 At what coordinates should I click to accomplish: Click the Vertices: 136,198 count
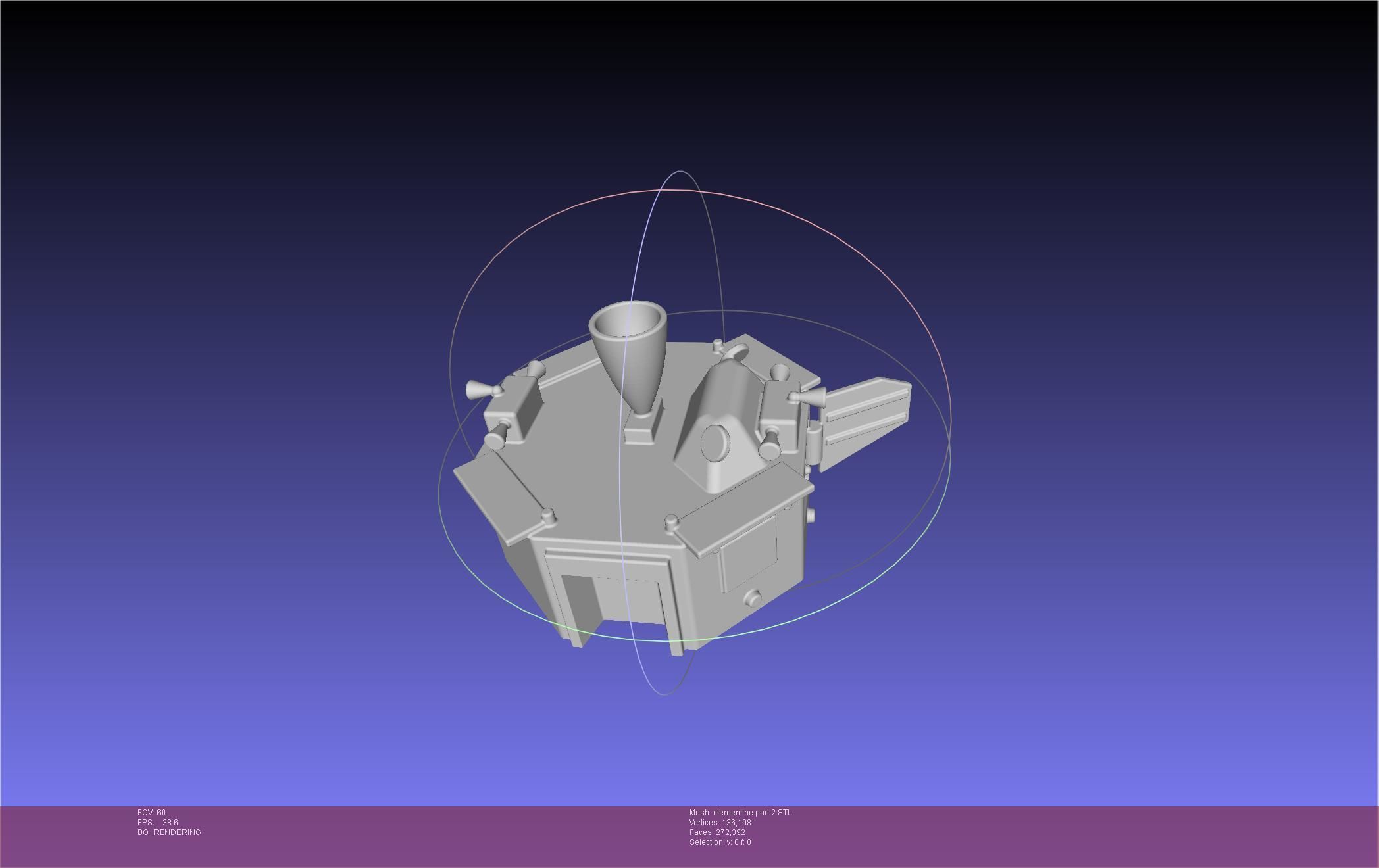720,823
